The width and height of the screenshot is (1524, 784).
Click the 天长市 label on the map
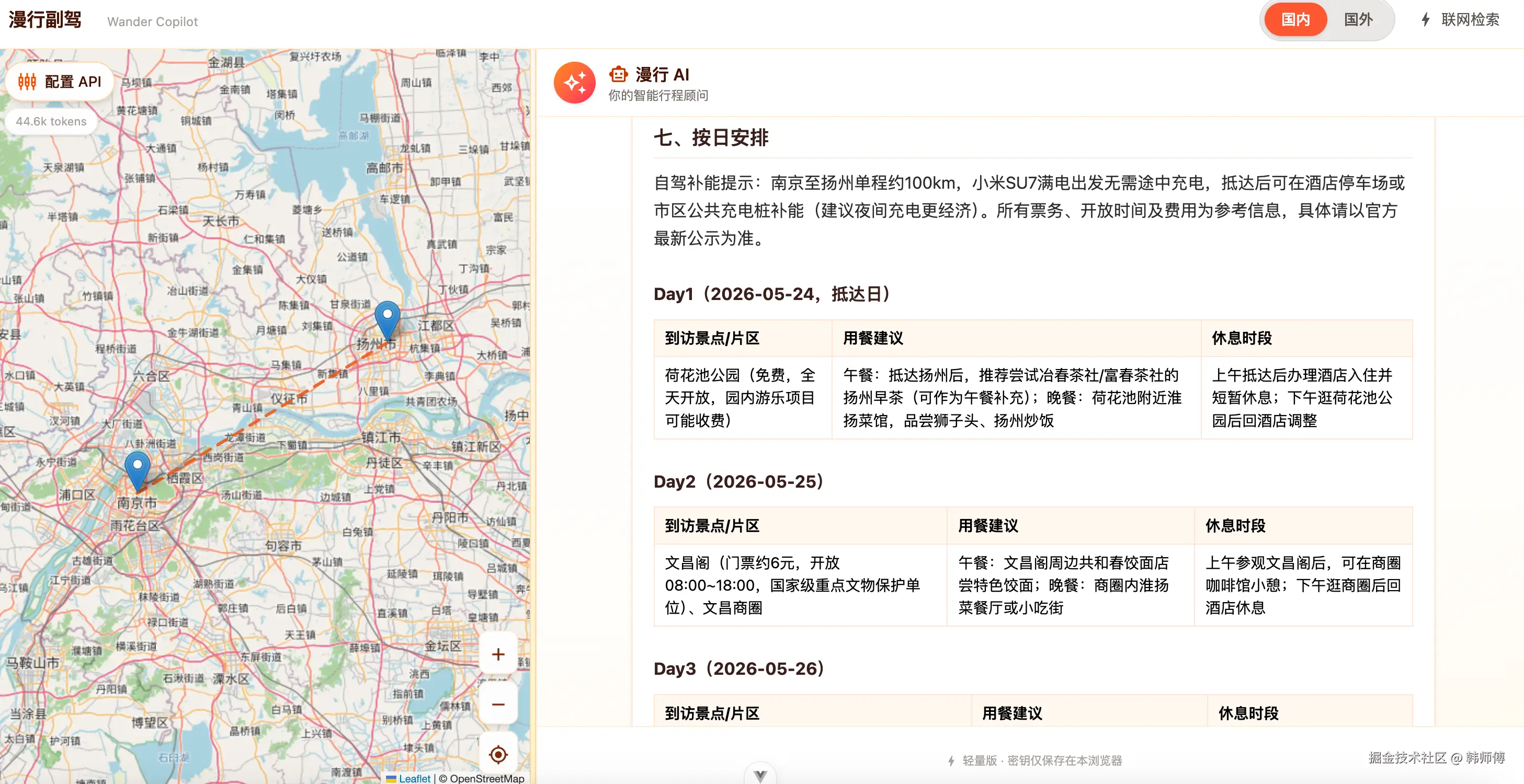[x=221, y=221]
